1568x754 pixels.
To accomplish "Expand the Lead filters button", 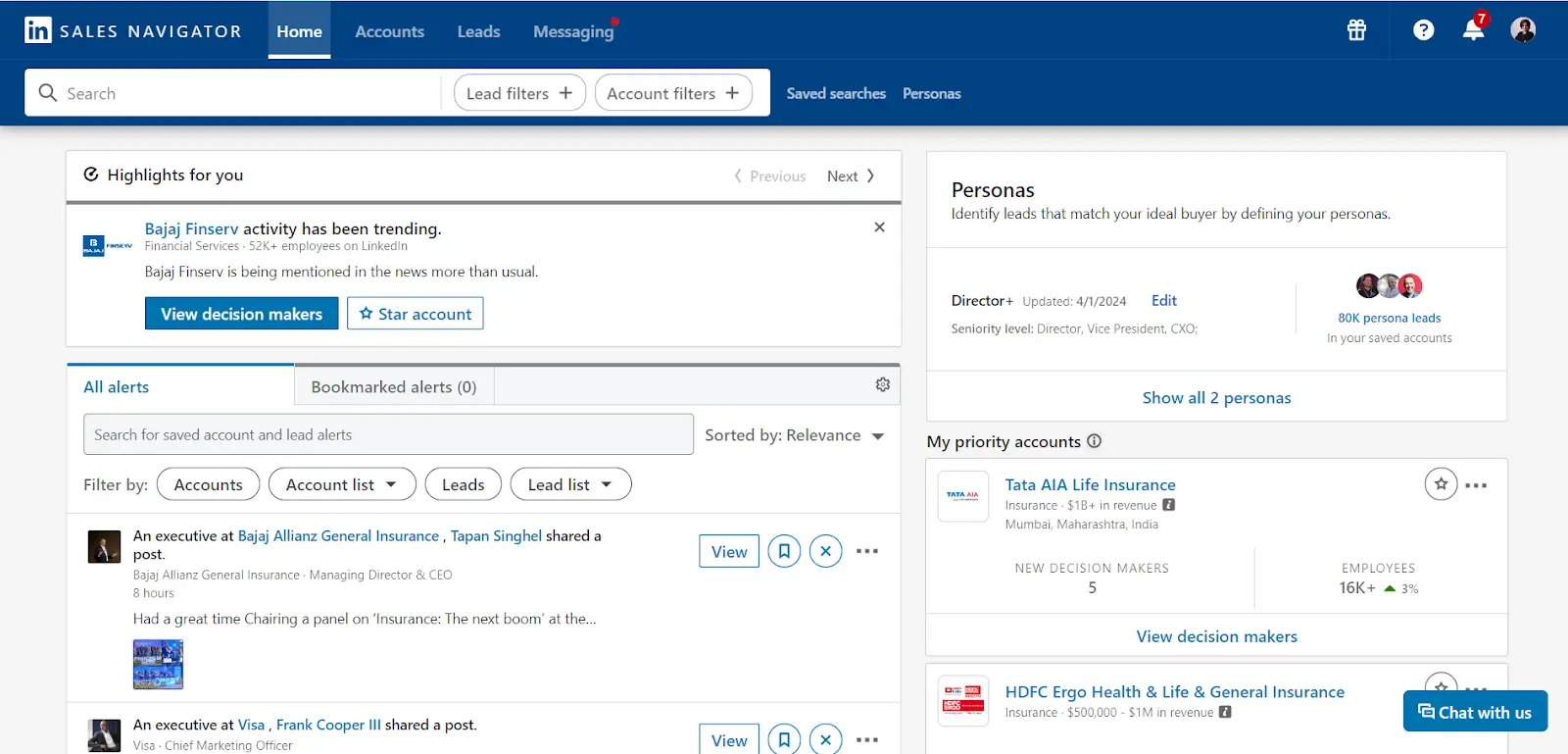I will click(519, 93).
